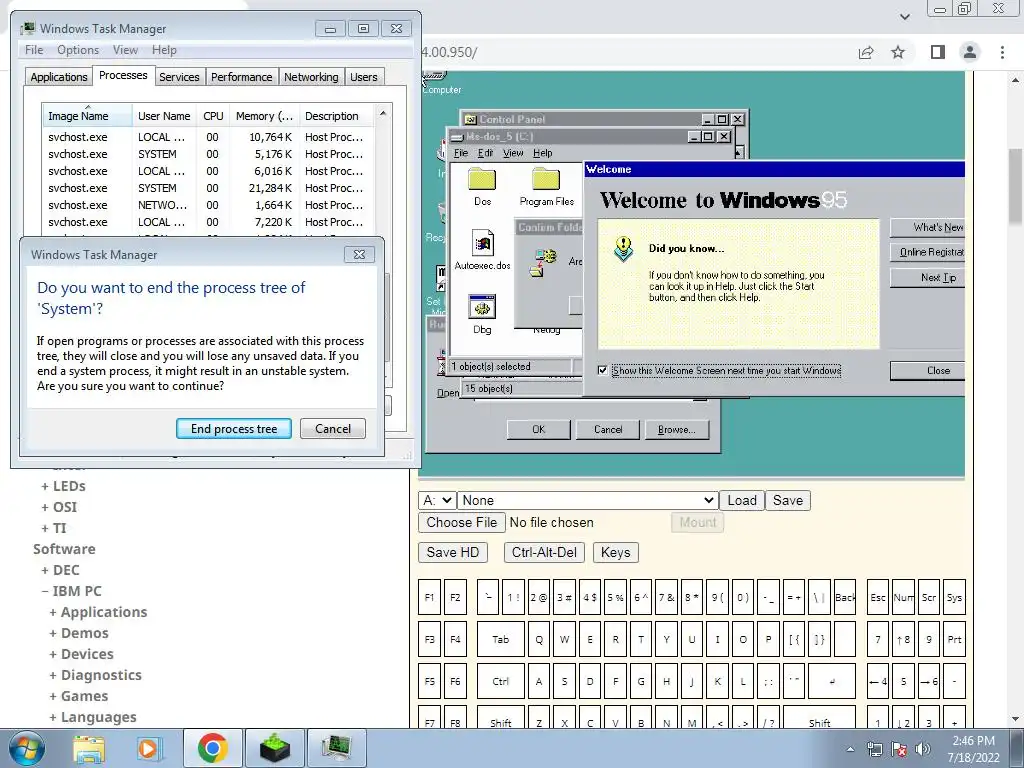This screenshot has height=768, width=1024.
Task: Open Windows Explorer from taskbar
Action: [x=89, y=748]
